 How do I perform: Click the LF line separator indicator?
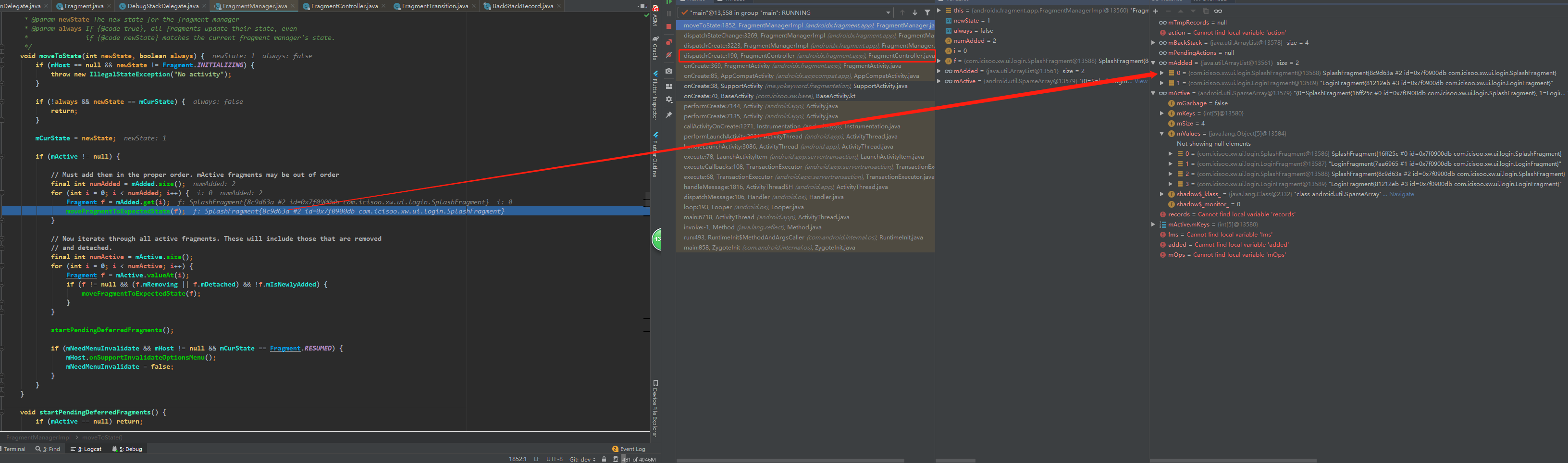pyautogui.click(x=537, y=459)
